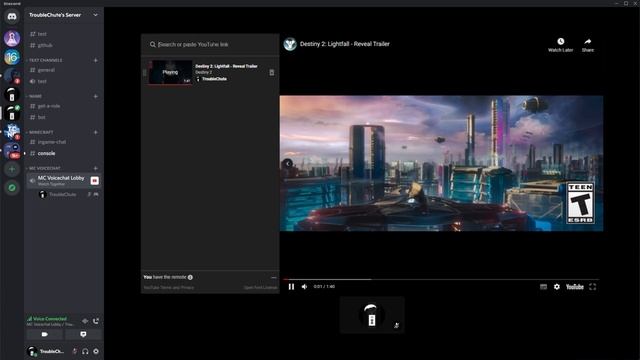Create channel in MINECRAFT category
The image size is (640, 360).
coord(96,132)
